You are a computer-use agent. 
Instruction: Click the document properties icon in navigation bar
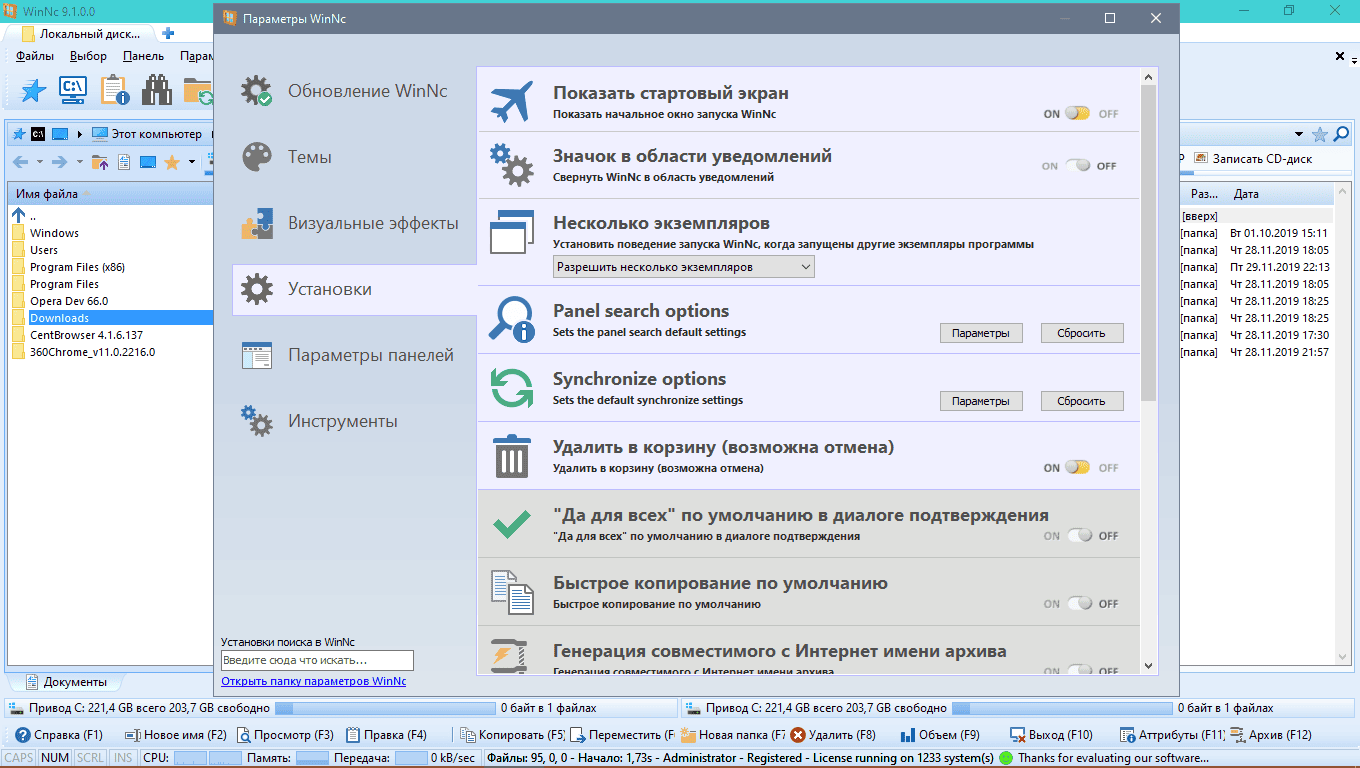(x=124, y=162)
